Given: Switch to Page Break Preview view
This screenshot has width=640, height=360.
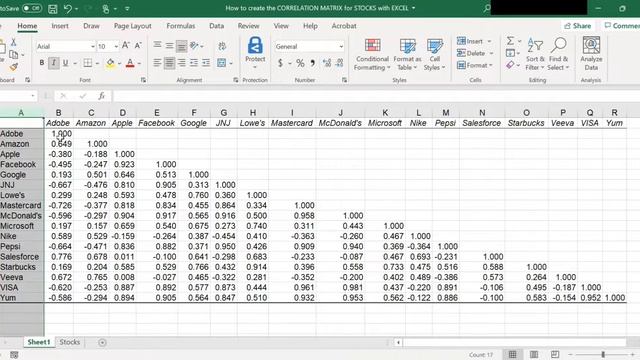Looking at the screenshot, I should 555,354.
